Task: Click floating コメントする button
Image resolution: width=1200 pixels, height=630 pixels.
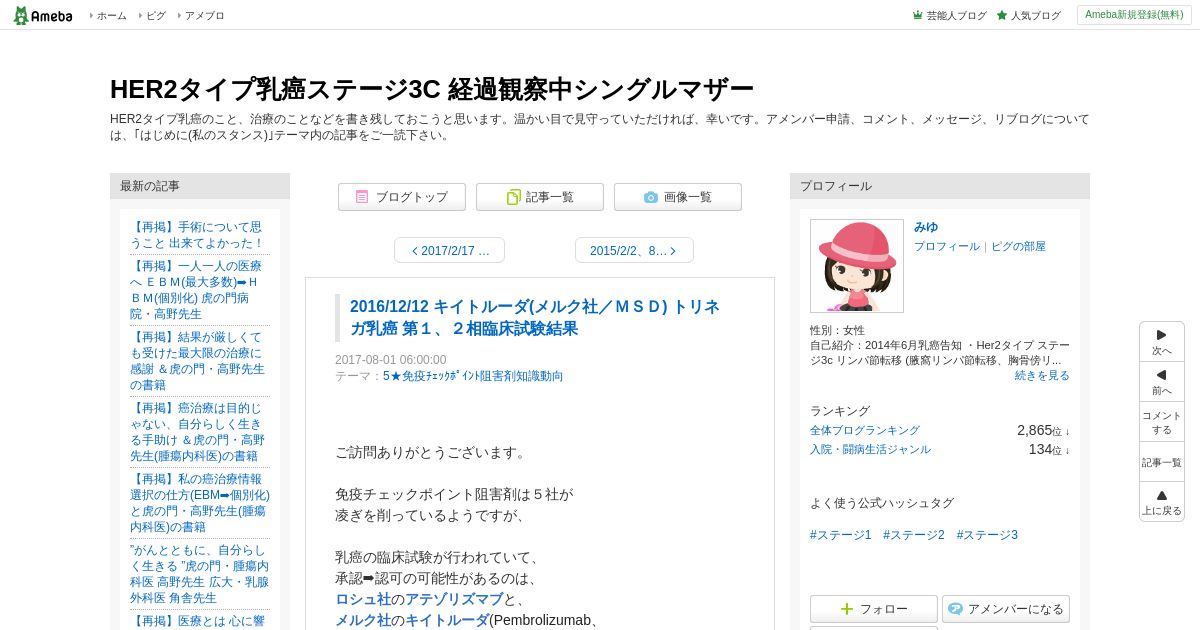Action: pyautogui.click(x=1162, y=422)
